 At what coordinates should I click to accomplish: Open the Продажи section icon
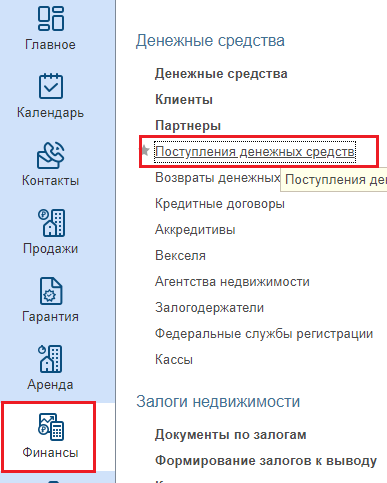51,223
